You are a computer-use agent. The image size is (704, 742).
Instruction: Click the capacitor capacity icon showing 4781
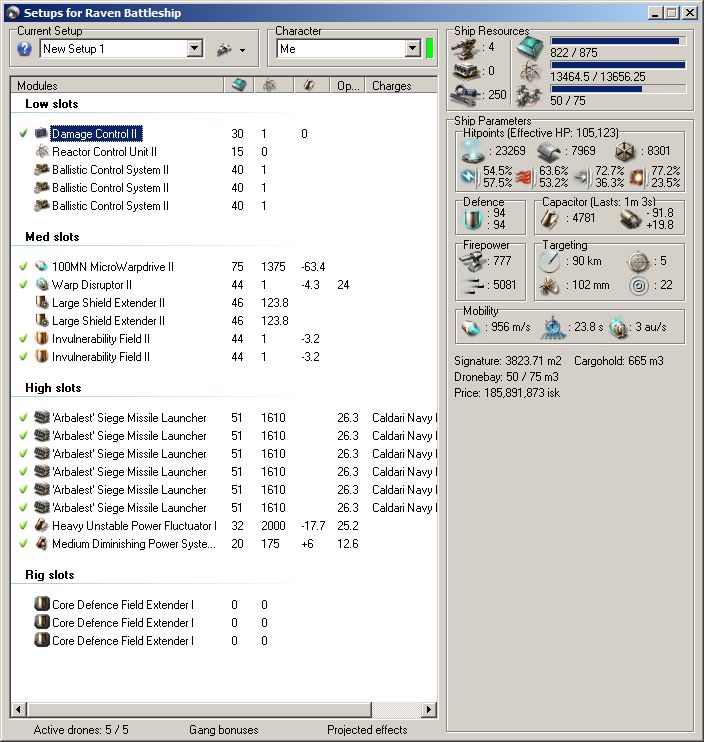[x=550, y=218]
